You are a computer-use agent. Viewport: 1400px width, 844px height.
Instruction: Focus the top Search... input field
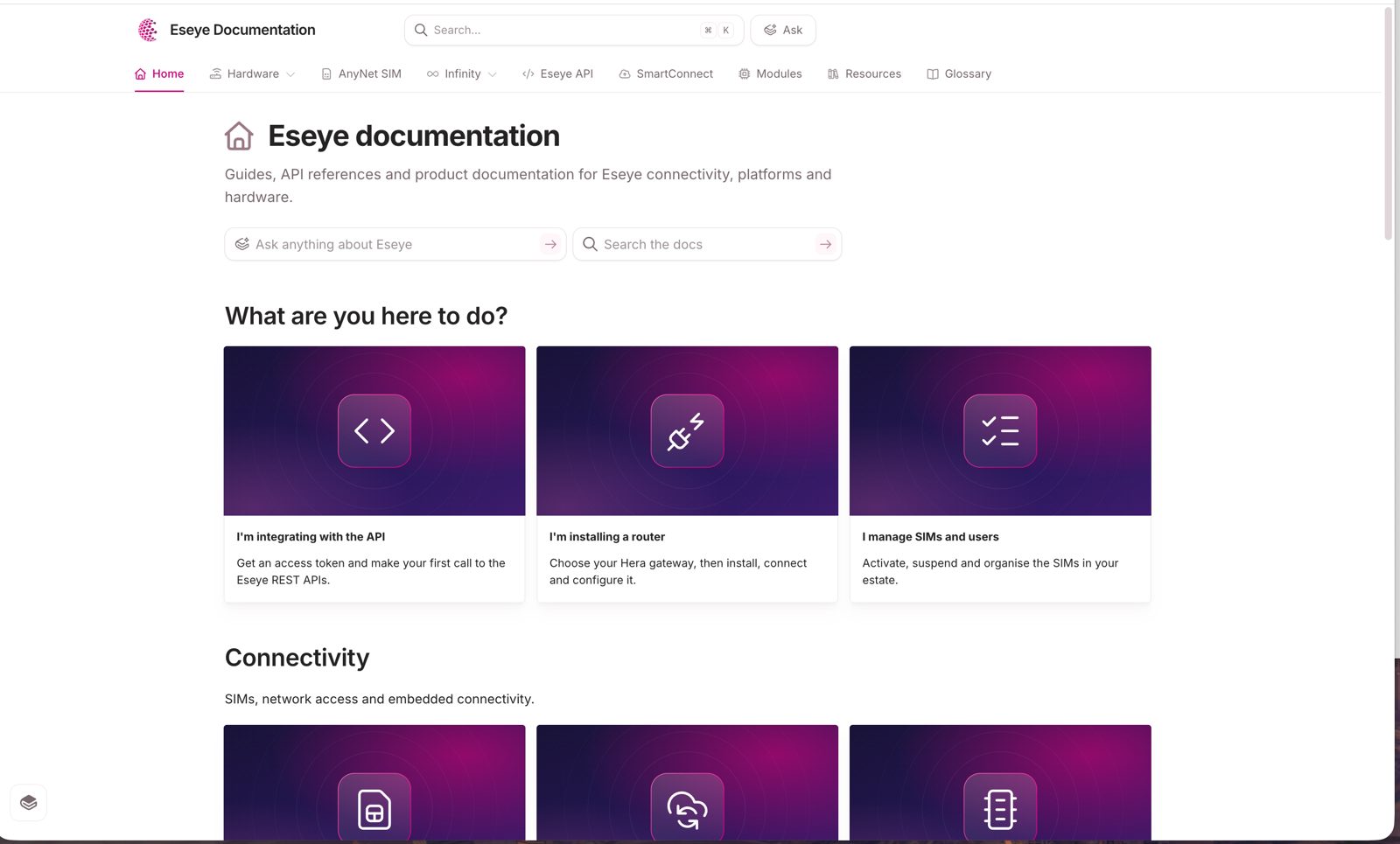click(x=574, y=30)
